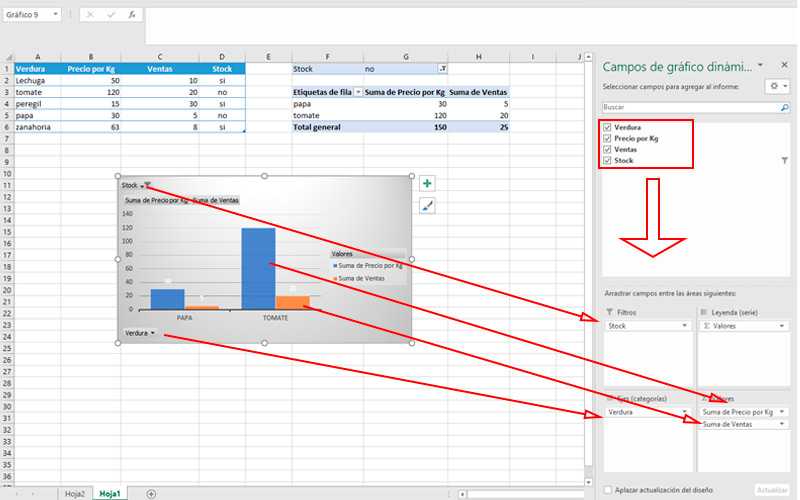Expand the Verdura button dropdown on chart
Viewport: 800px width, 500px height.
point(139,333)
